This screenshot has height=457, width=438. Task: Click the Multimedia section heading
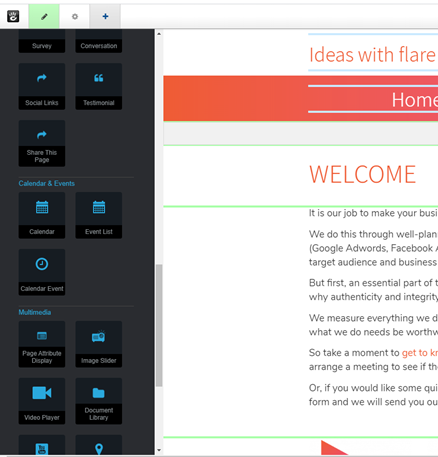[35, 312]
